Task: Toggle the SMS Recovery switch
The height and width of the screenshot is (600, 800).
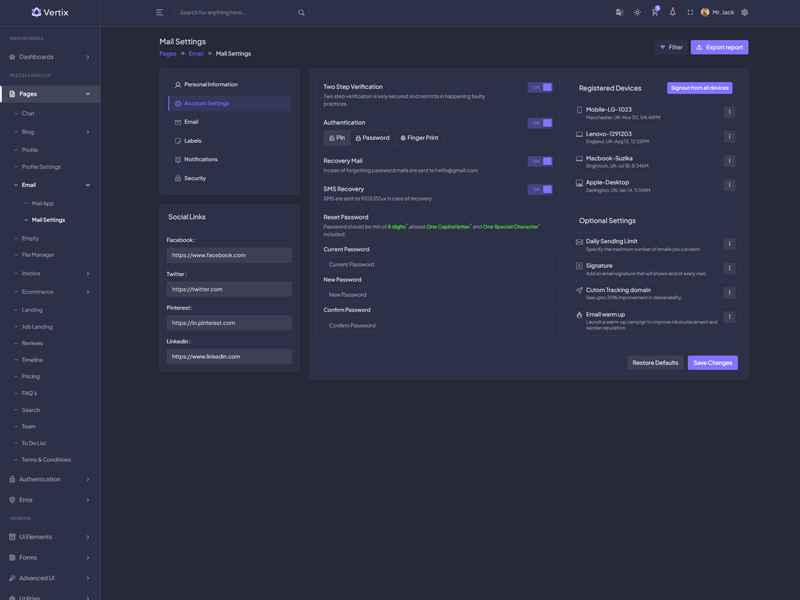Action: click(540, 189)
